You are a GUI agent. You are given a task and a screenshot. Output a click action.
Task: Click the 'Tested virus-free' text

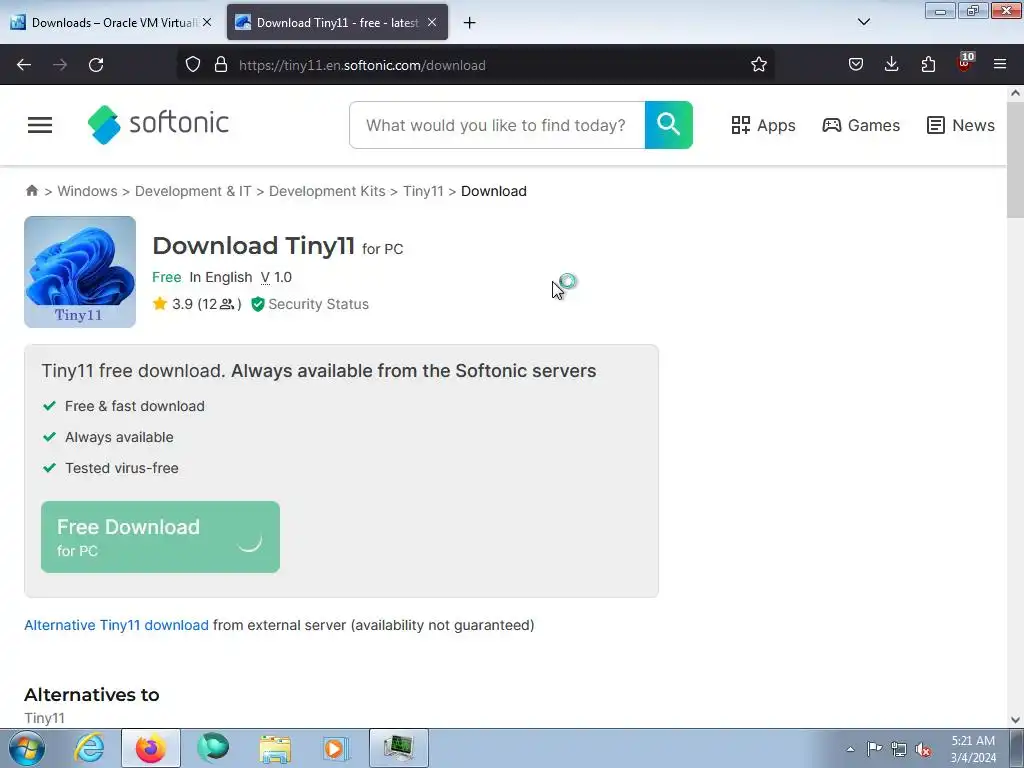[121, 468]
